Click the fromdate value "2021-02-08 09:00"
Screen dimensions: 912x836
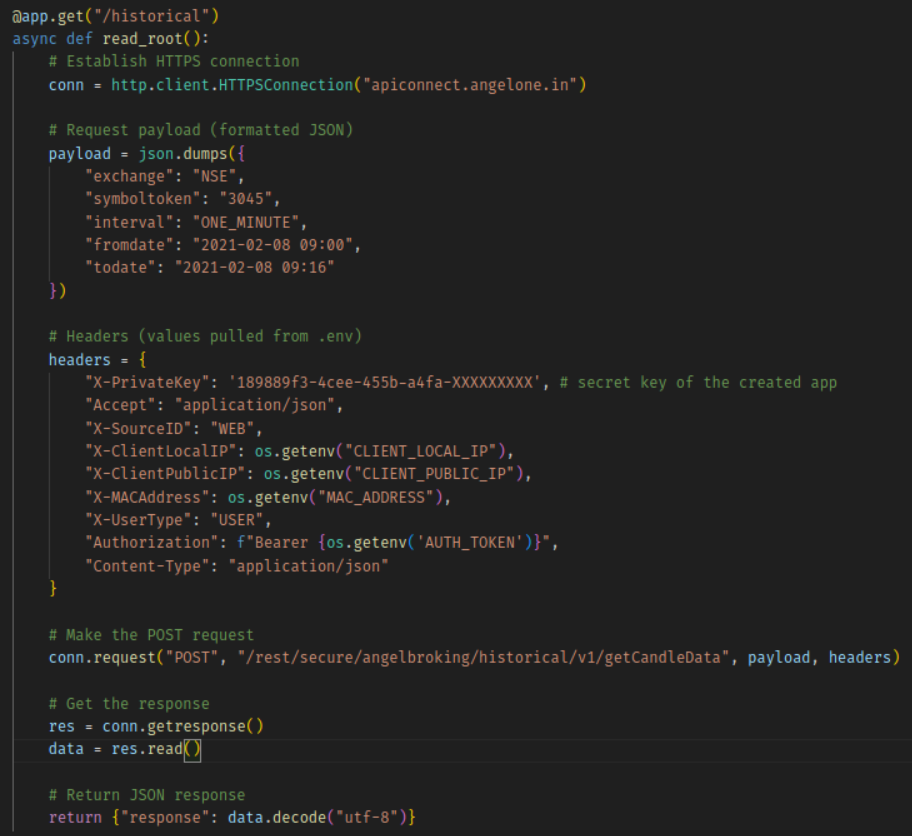(272, 245)
